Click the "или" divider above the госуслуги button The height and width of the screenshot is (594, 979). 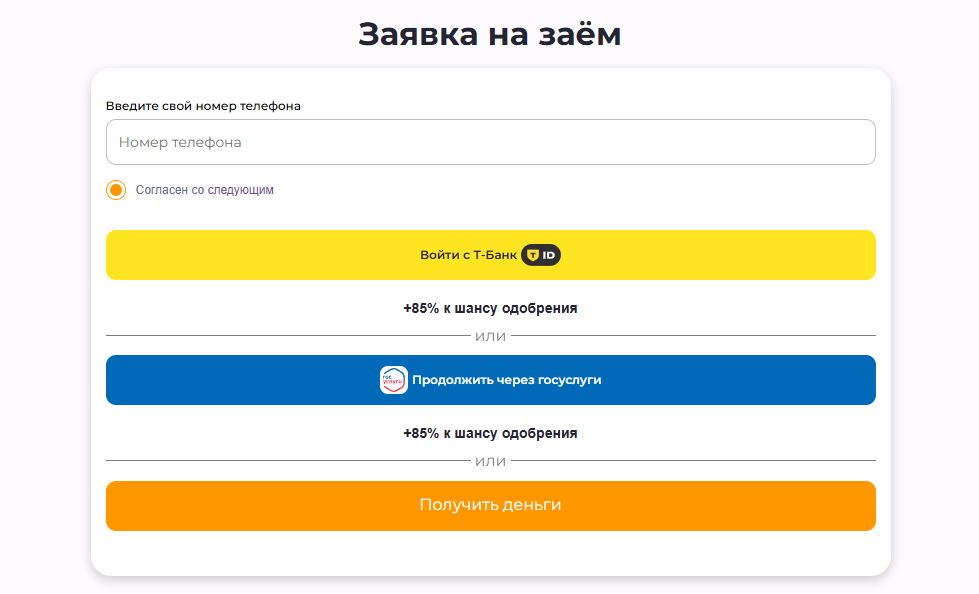[490, 336]
